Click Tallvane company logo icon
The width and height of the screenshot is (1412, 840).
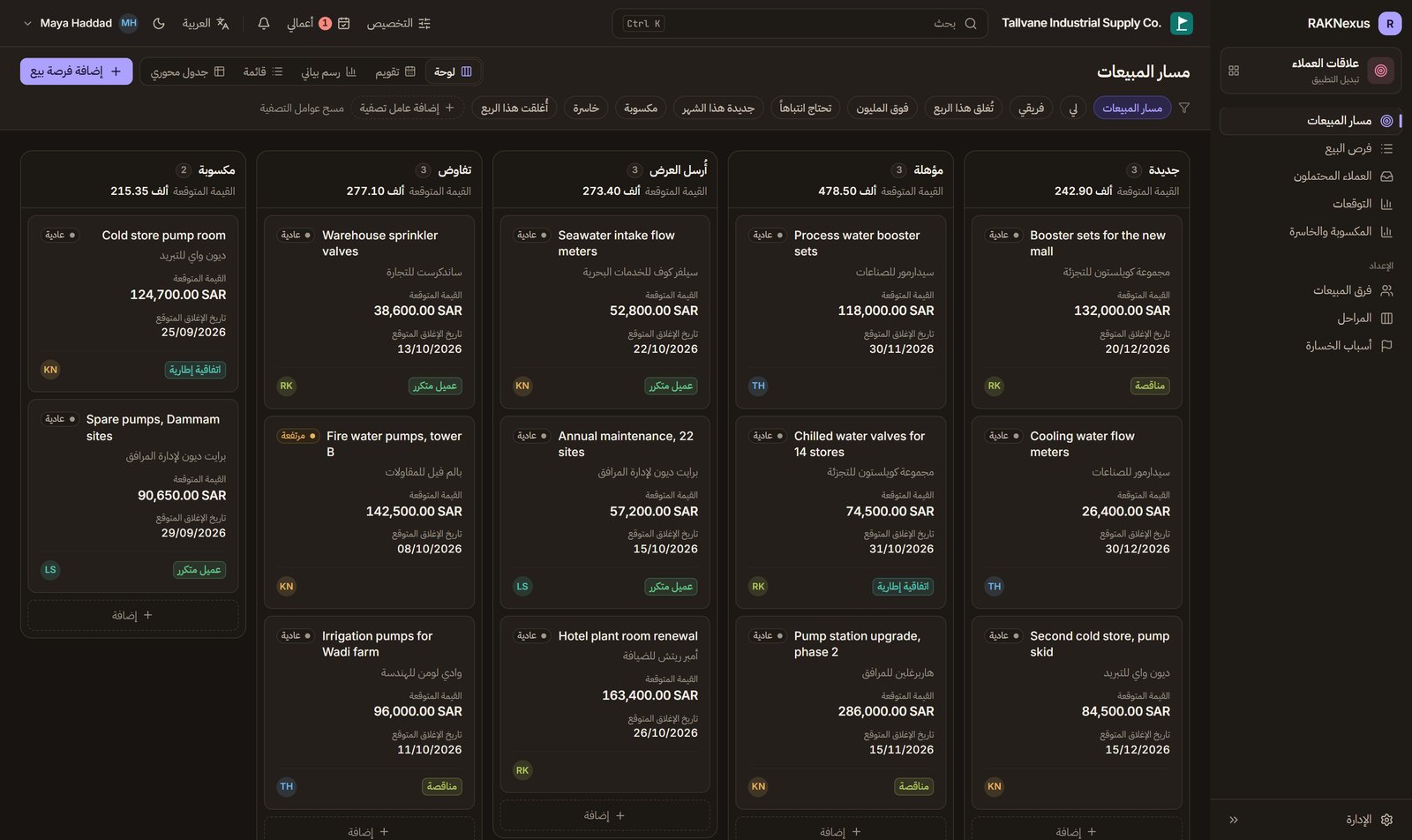tap(1182, 24)
